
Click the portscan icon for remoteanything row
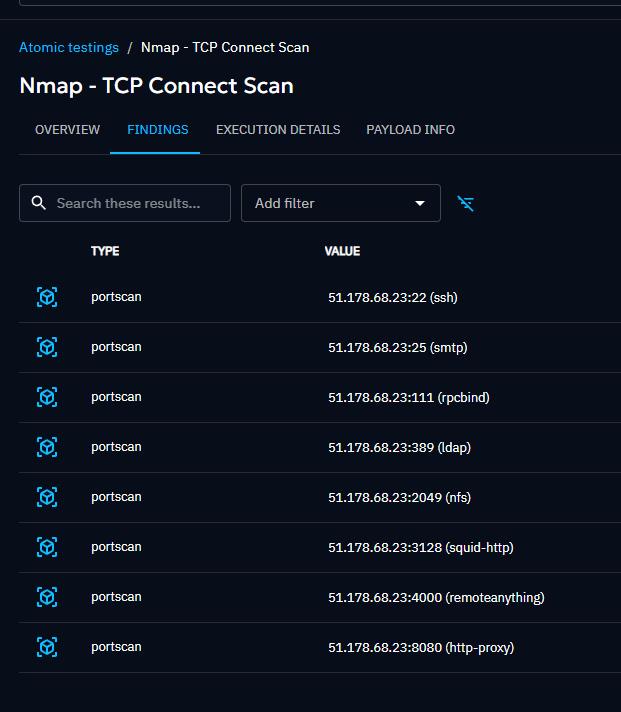tap(47, 597)
